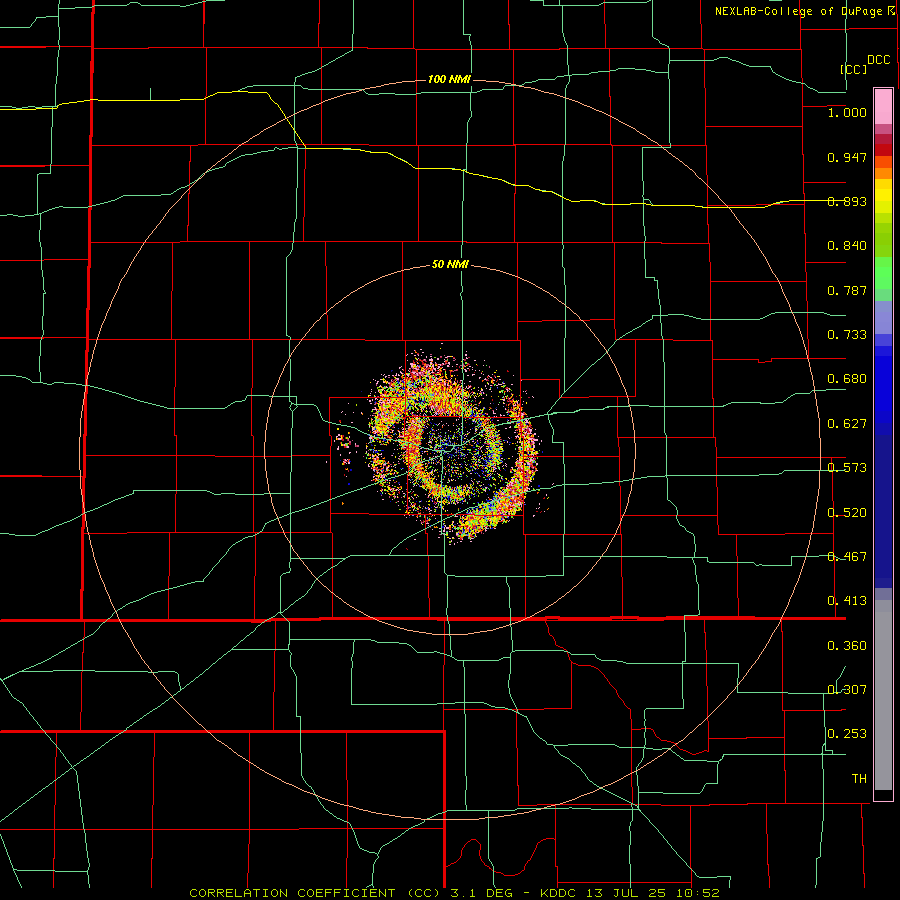
Task: Click the 0.573 scale value
Action: coord(847,468)
